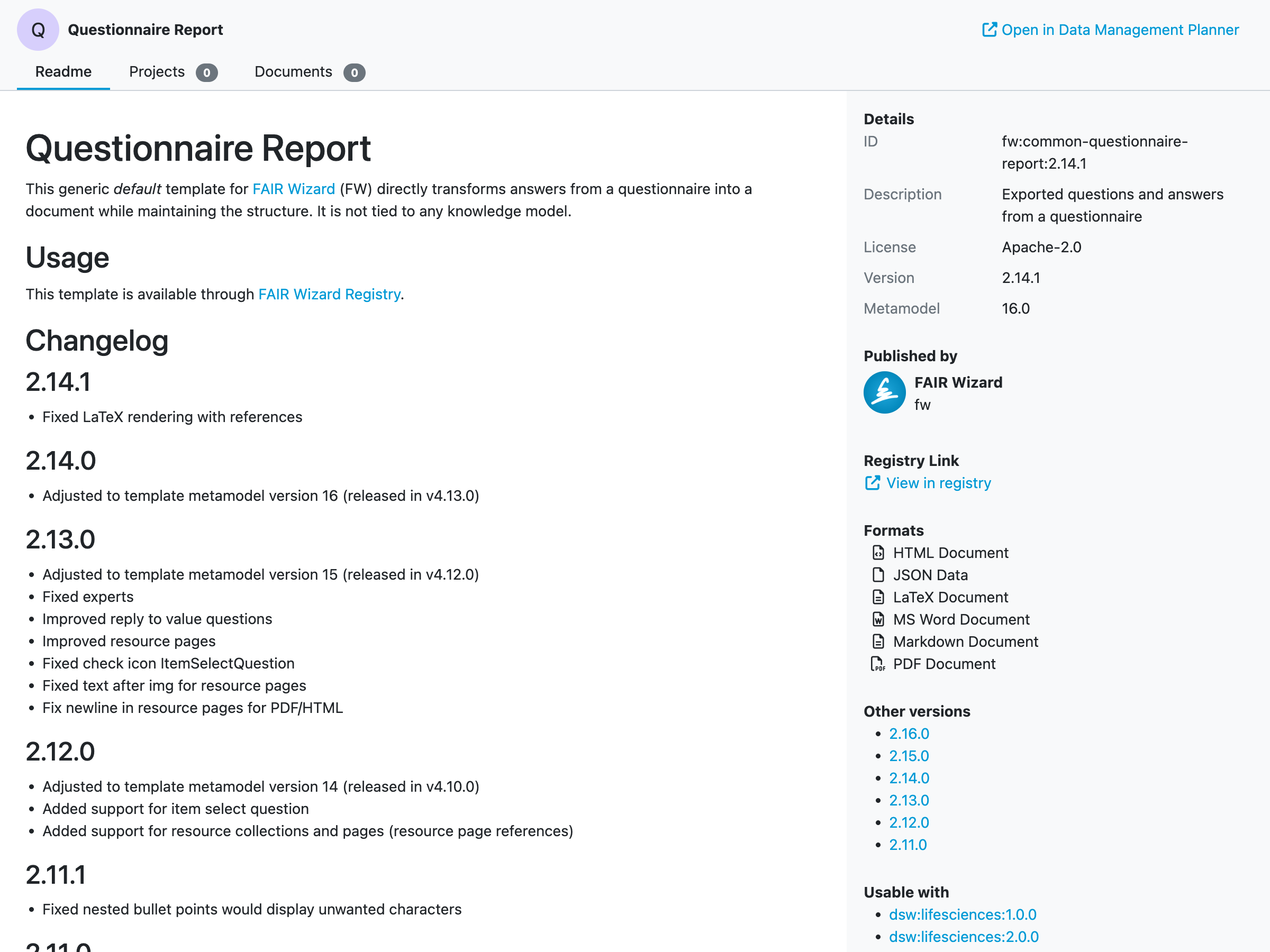Click the Questionnaire Report header title
This screenshot has height=952, width=1270.
pos(146,30)
